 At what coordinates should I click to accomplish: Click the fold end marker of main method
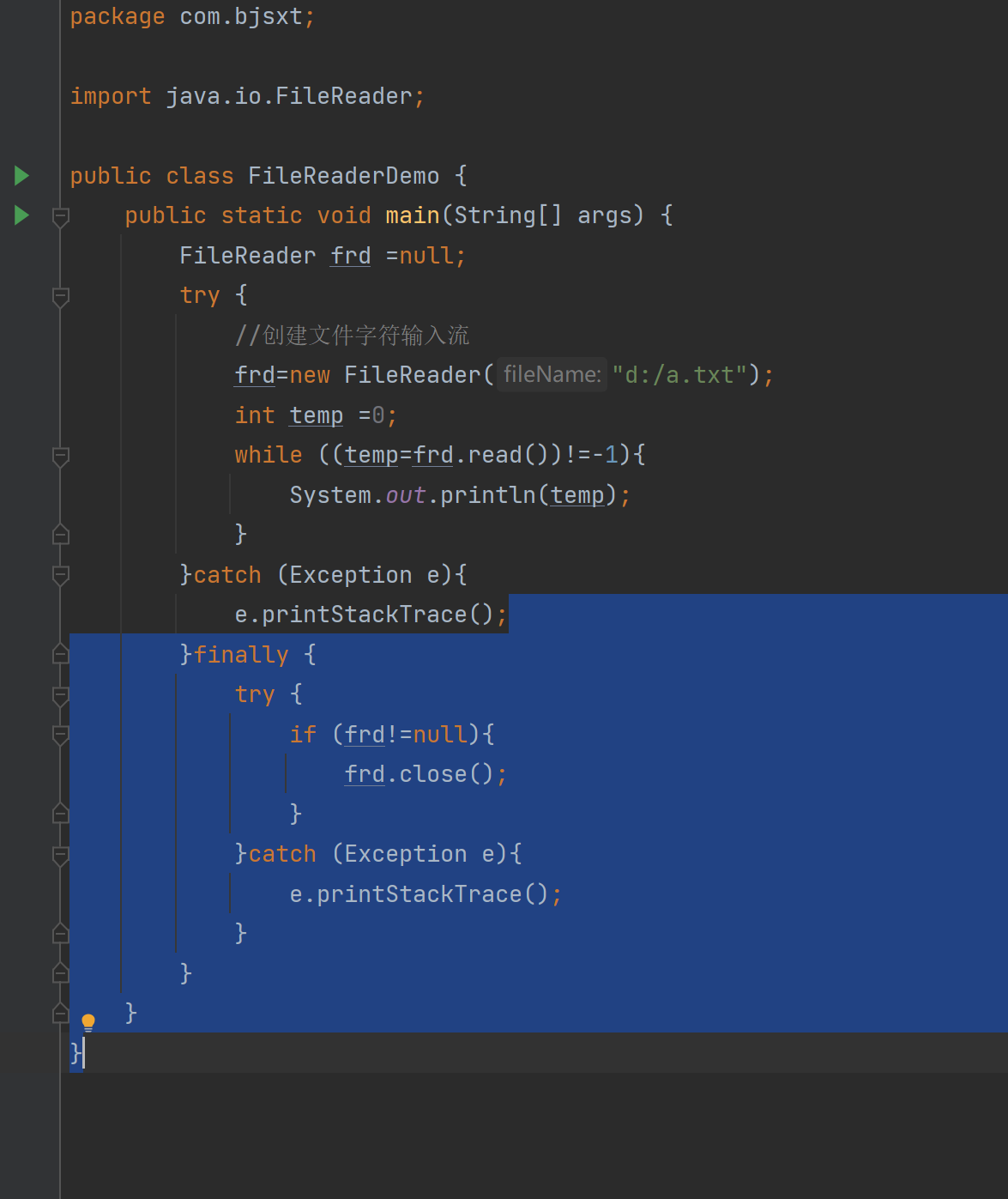pos(61,1013)
